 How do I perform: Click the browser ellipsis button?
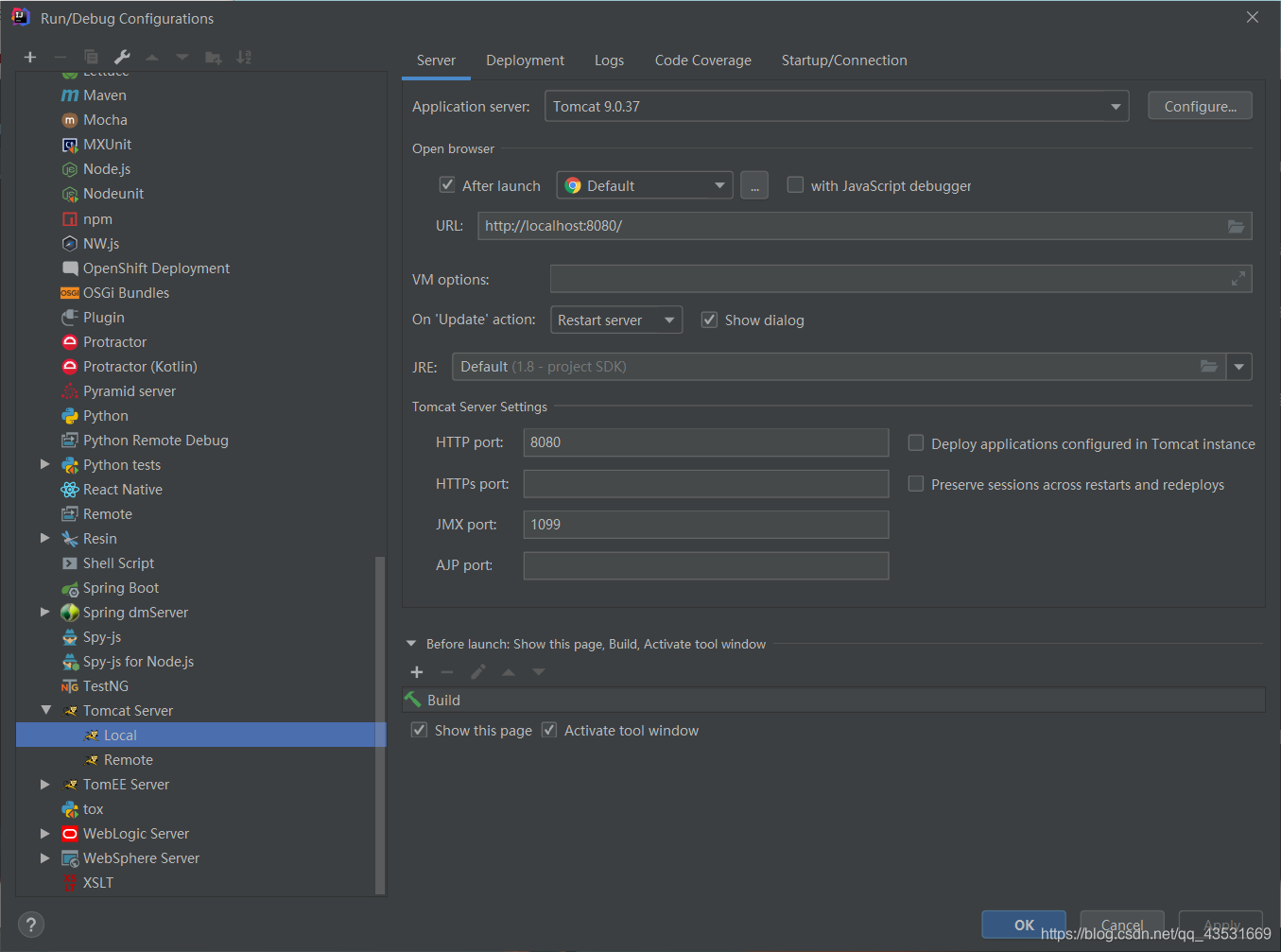754,185
